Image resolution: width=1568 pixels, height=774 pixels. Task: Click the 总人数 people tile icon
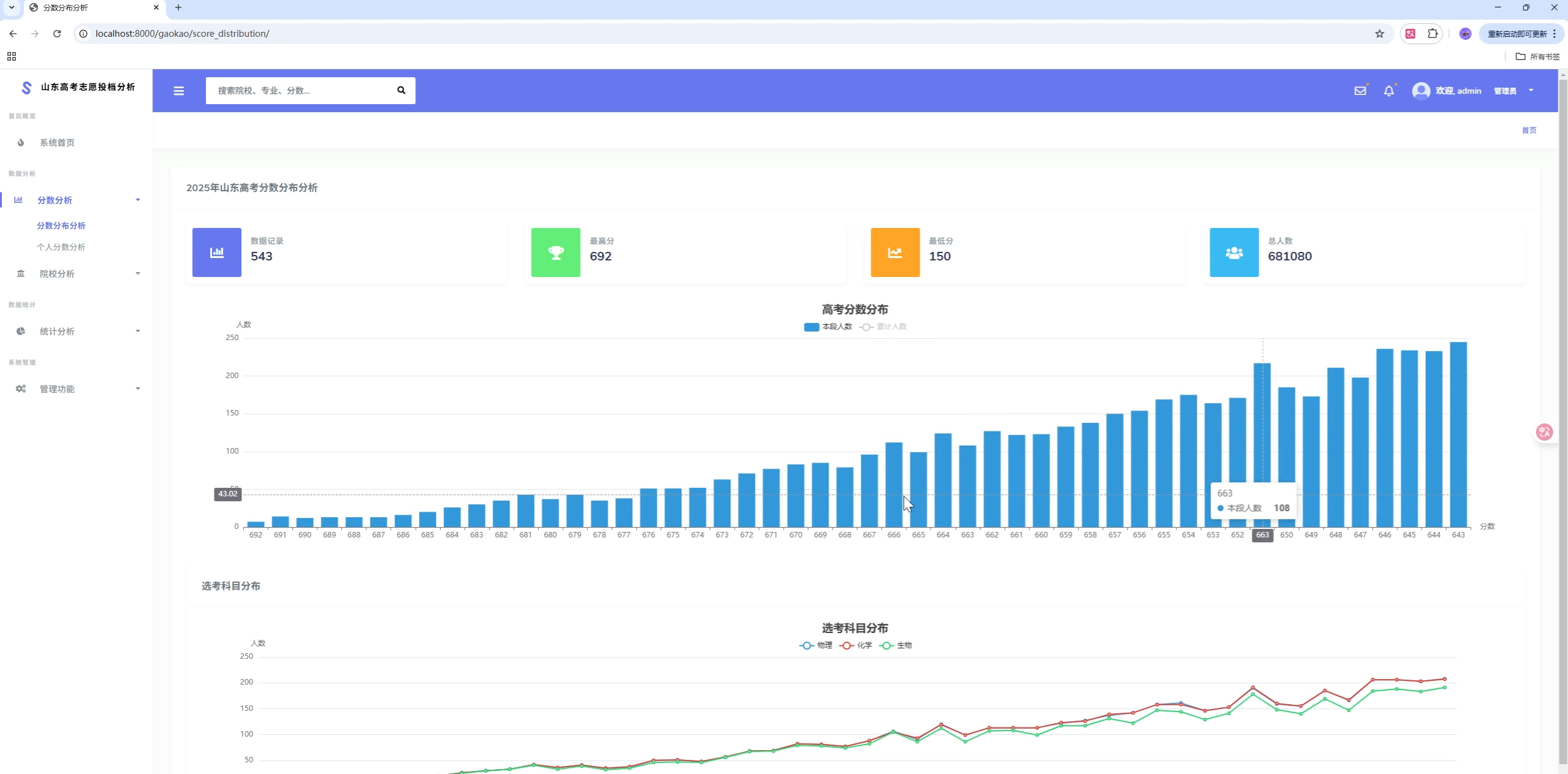click(x=1234, y=252)
